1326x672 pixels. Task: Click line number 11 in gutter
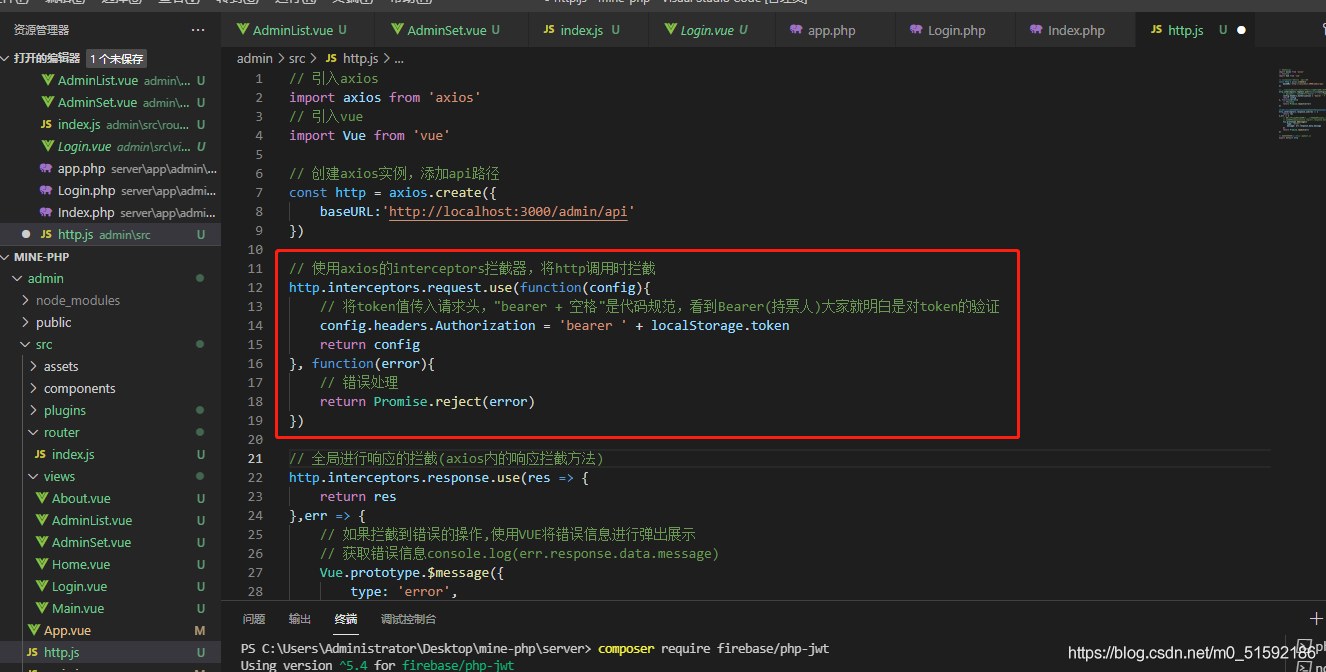click(x=255, y=268)
